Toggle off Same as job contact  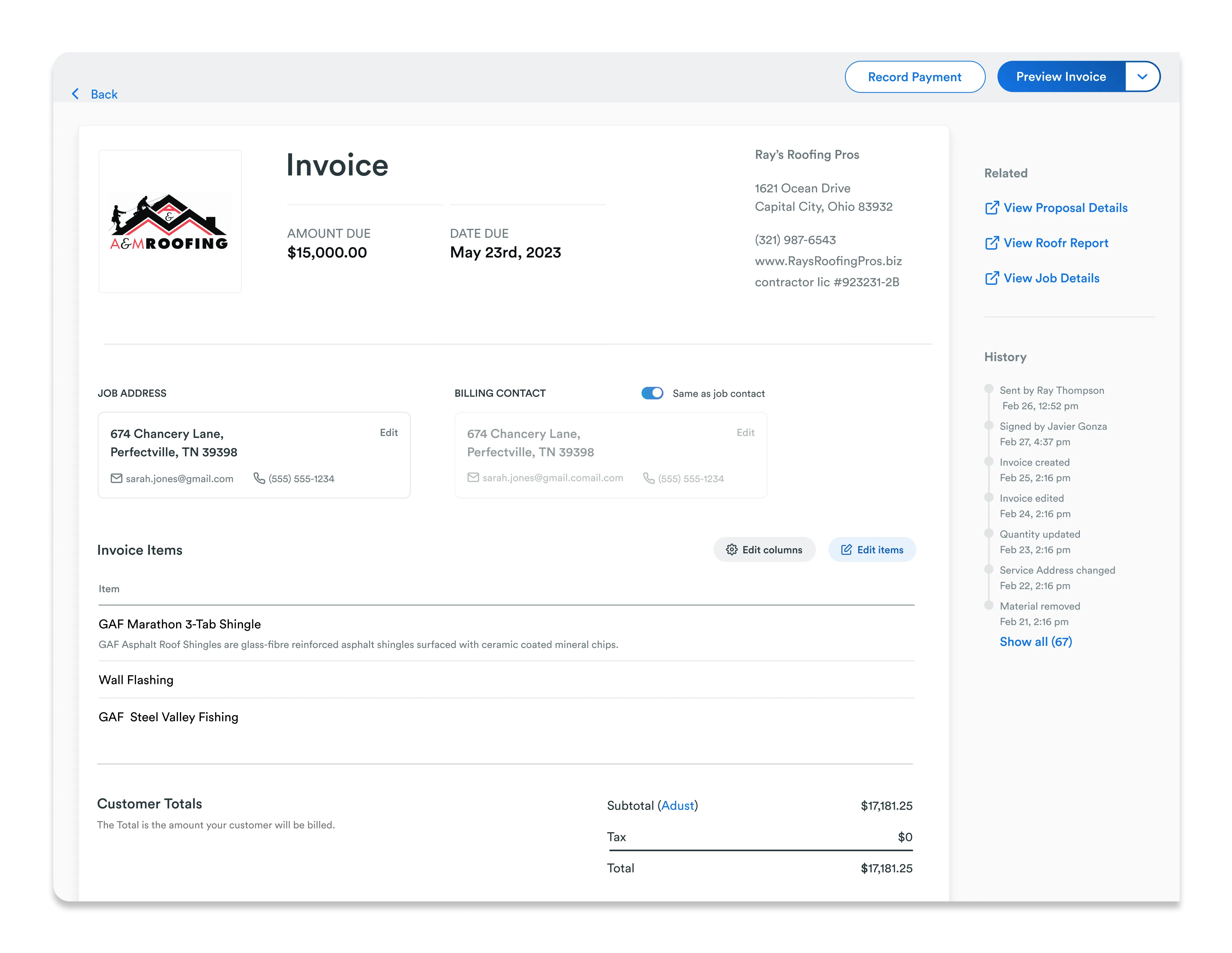[652, 393]
